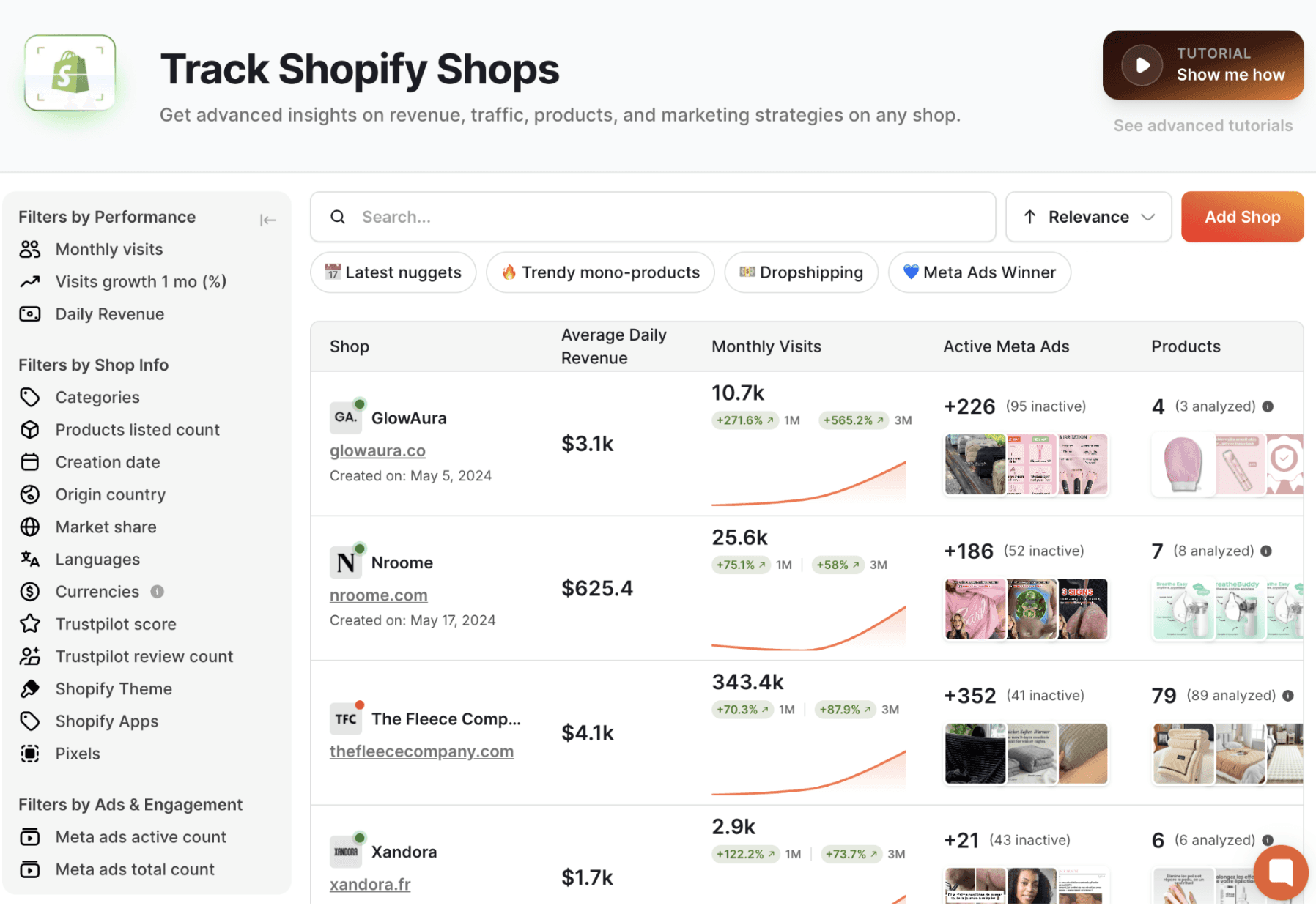
Task: Open the Creation date filter
Action: tap(108, 462)
